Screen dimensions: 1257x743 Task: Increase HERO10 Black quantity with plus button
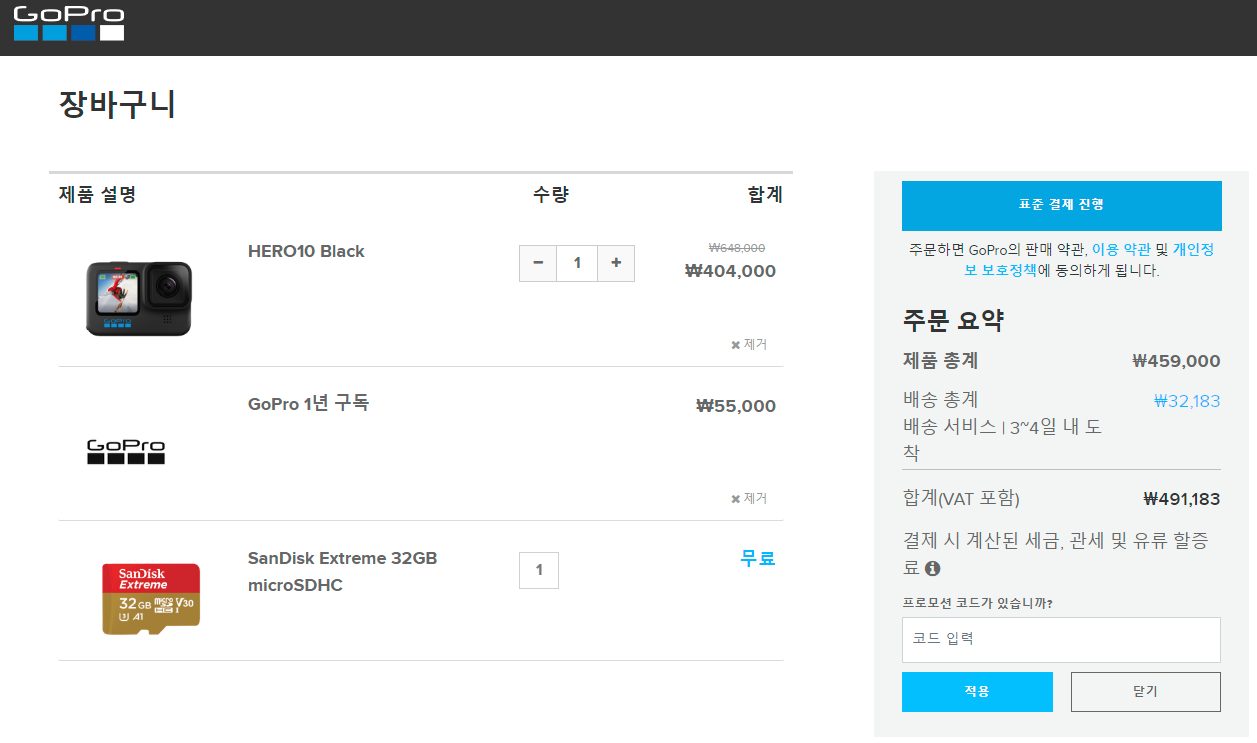click(x=616, y=263)
